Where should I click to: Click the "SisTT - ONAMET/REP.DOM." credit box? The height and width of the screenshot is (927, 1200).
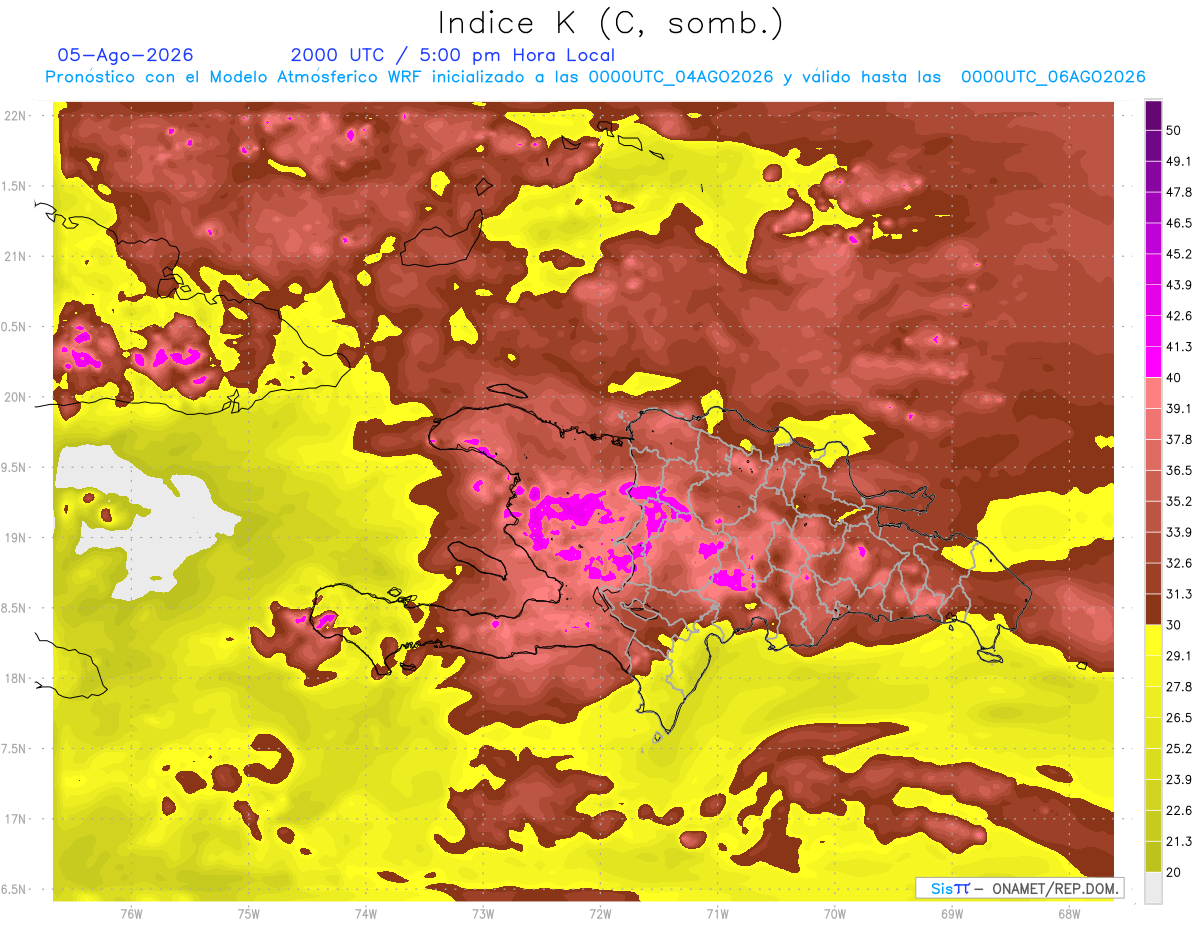(x=1020, y=888)
